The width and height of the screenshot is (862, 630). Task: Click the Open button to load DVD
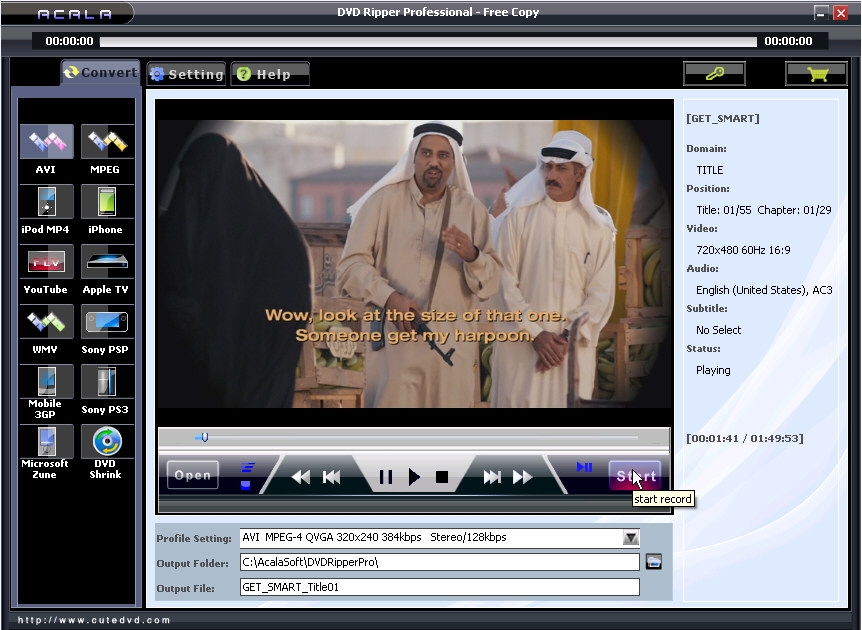[x=192, y=475]
